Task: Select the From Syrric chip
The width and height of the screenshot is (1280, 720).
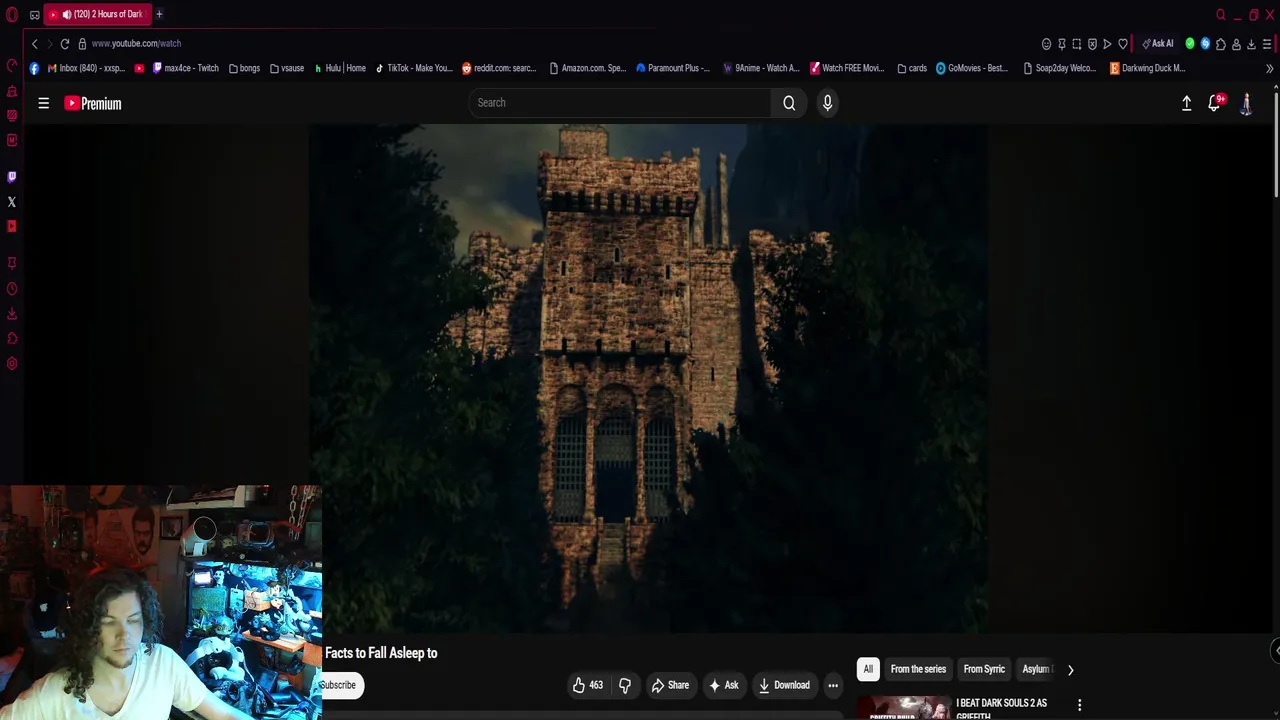Action: (984, 669)
